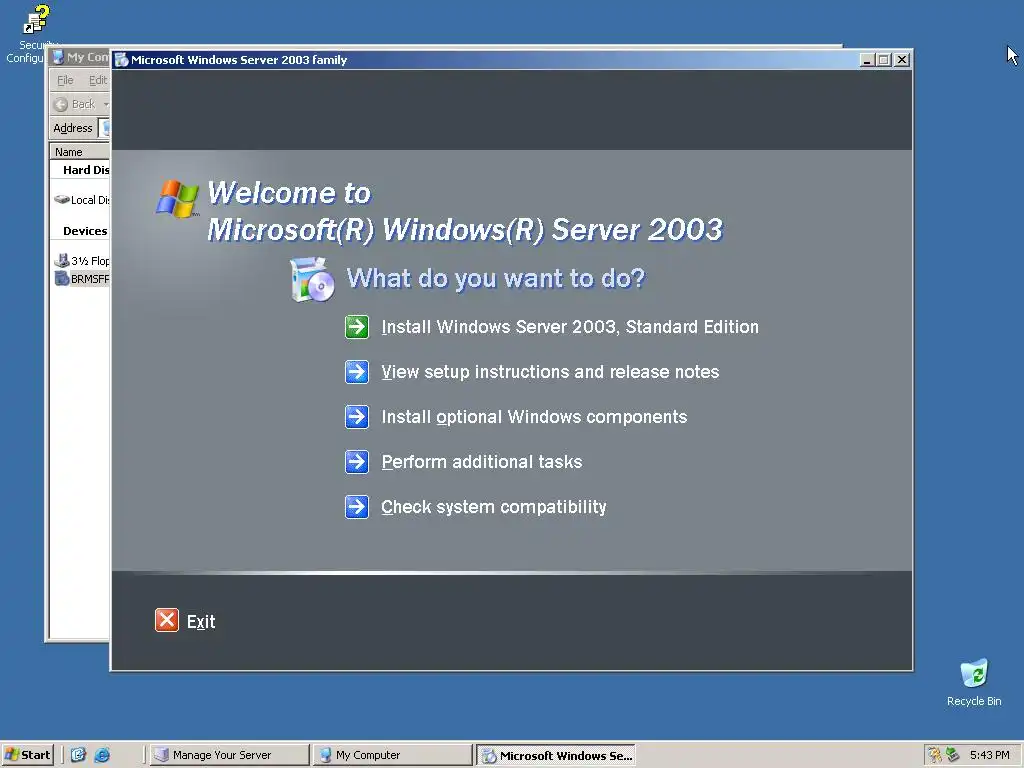Click blue arrow icon beside Perform additional tasks
Image resolution: width=1024 pixels, height=768 pixels.
pyautogui.click(x=357, y=462)
